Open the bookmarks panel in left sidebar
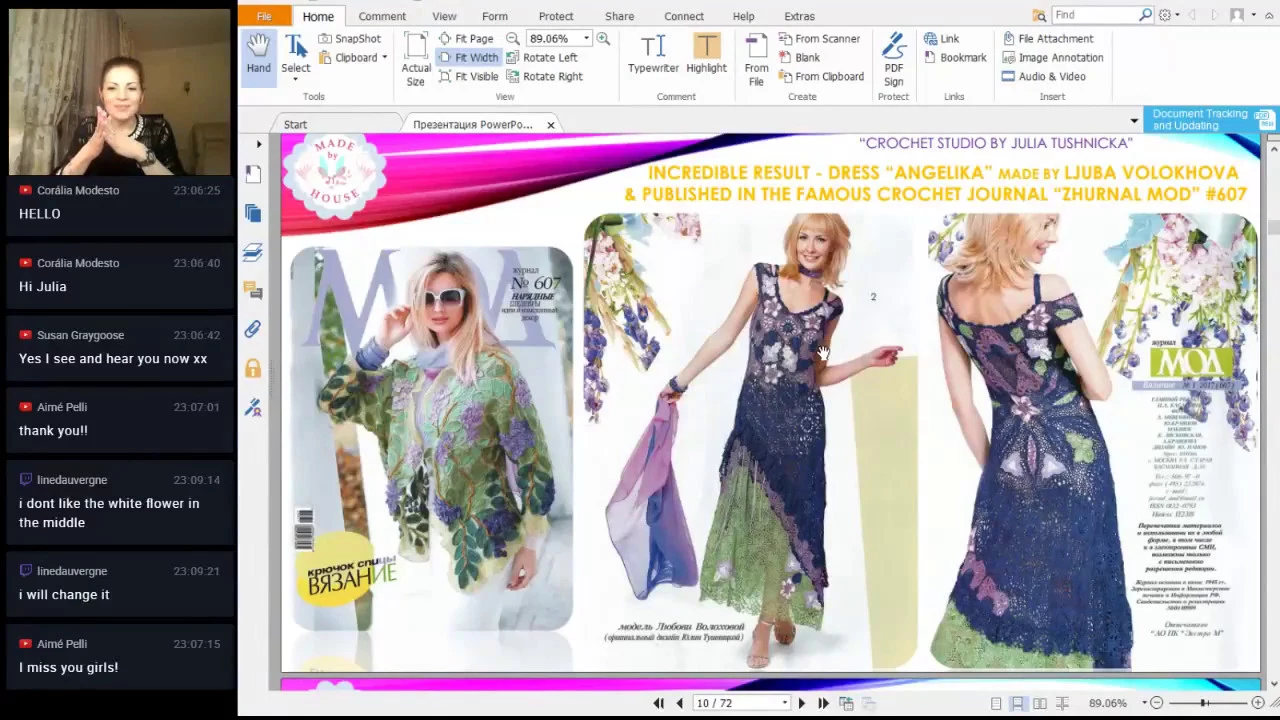Image resolution: width=1280 pixels, height=720 pixels. pyautogui.click(x=253, y=174)
